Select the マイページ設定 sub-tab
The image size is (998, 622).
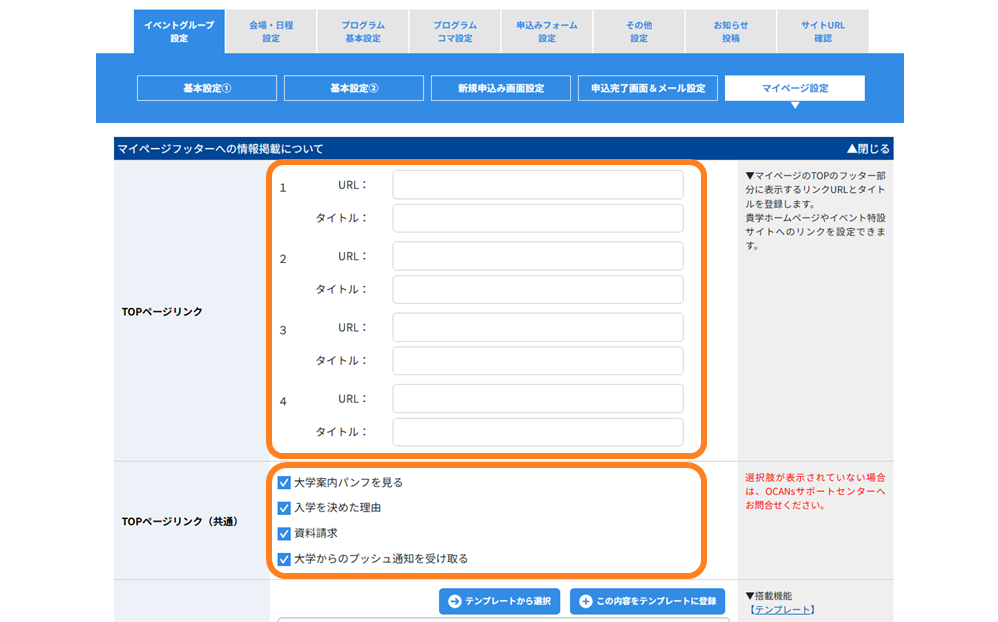point(795,88)
